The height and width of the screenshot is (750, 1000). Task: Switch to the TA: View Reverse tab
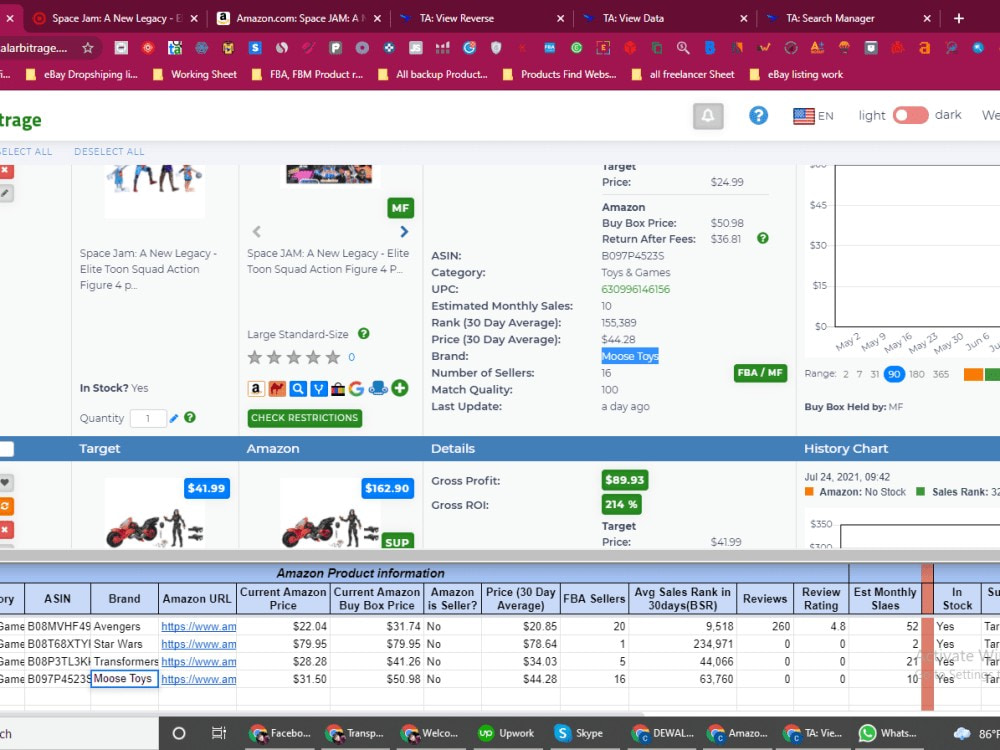pyautogui.click(x=481, y=18)
